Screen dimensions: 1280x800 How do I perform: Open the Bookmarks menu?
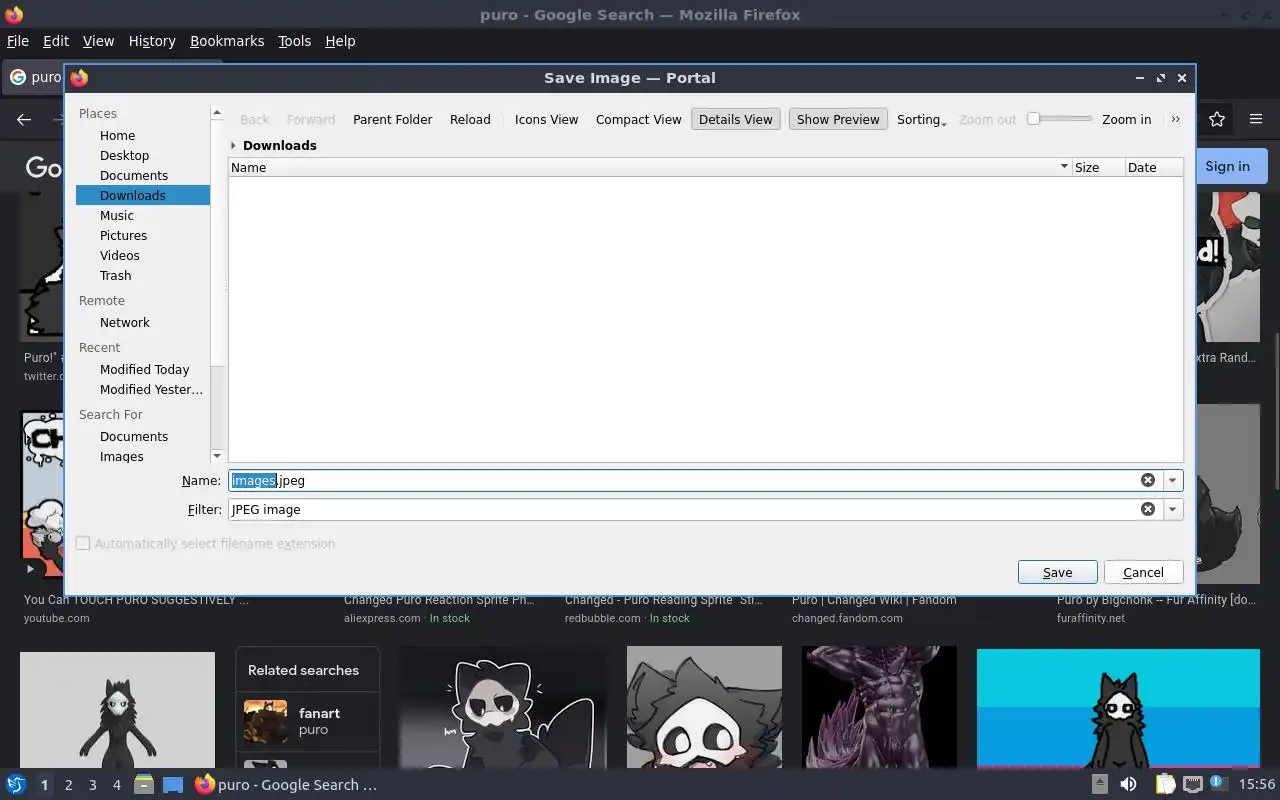[x=227, y=41]
